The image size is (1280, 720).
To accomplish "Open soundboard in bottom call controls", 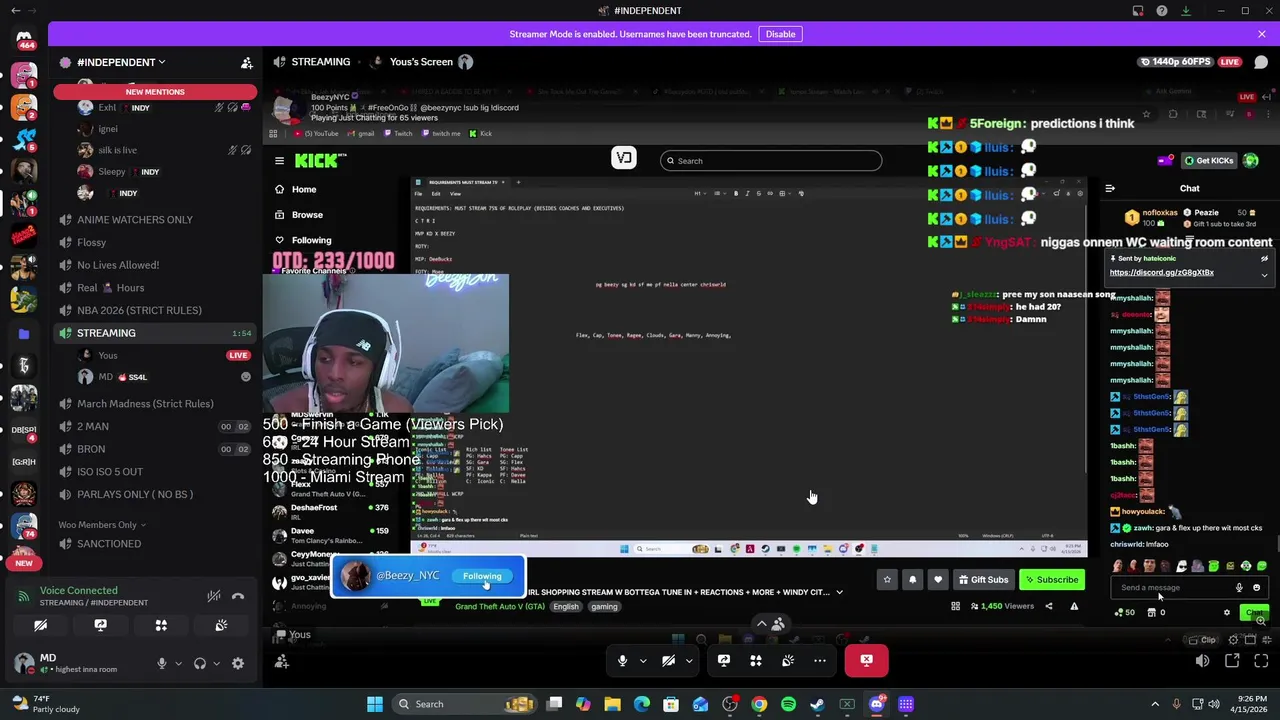I will coord(788,660).
